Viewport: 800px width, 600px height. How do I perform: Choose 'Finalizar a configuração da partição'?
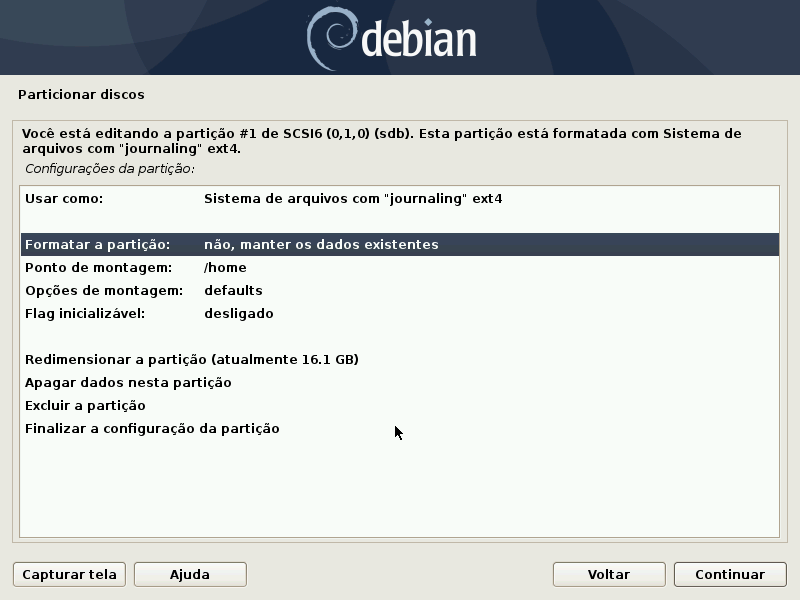pos(399,428)
